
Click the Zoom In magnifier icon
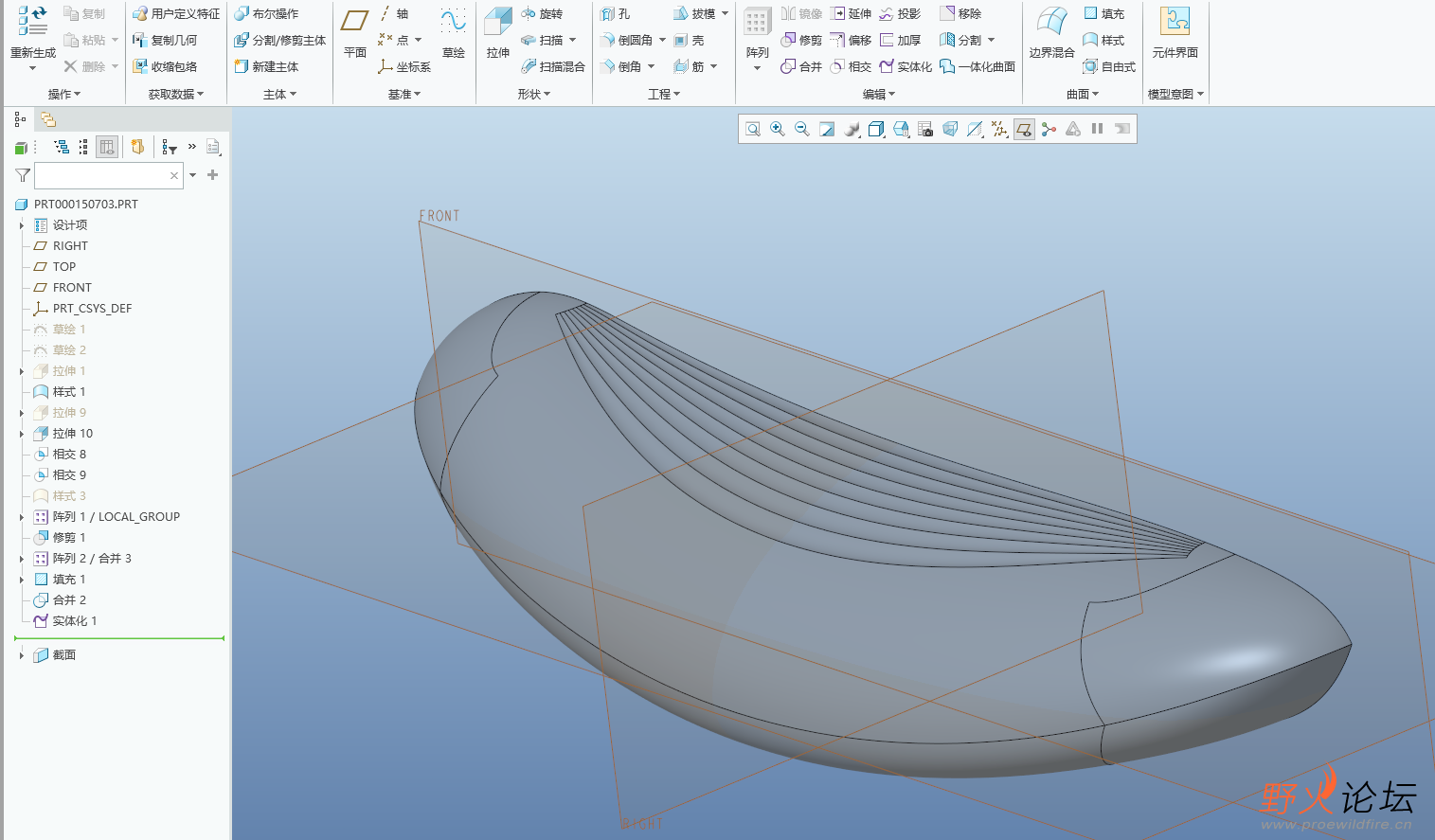coord(778,129)
